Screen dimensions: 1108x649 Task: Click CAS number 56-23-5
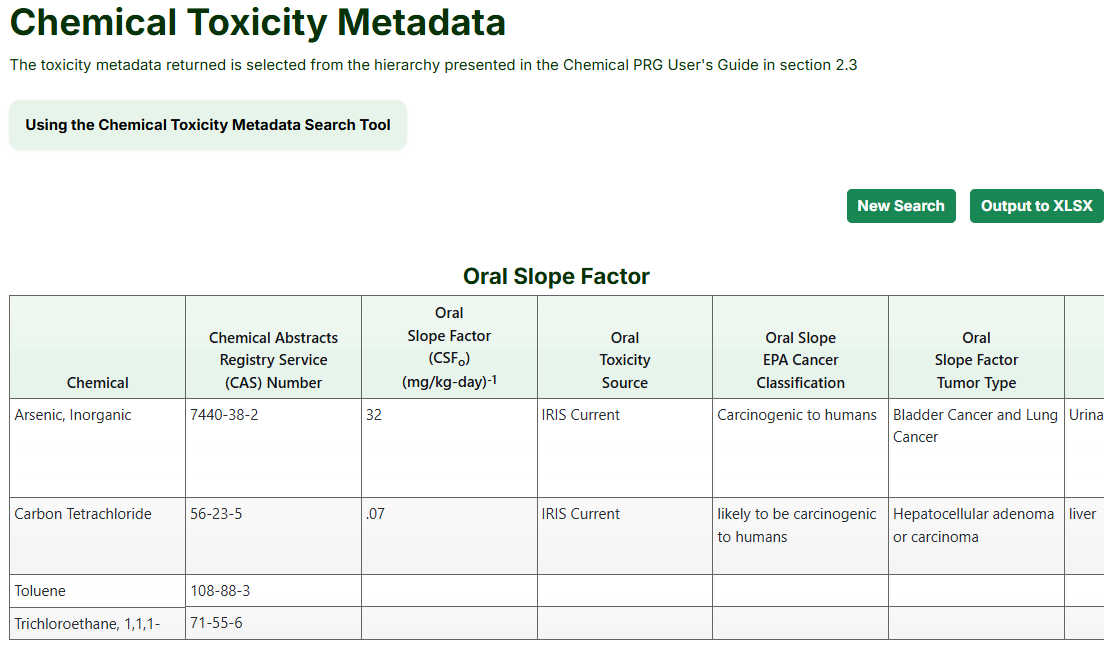point(216,514)
